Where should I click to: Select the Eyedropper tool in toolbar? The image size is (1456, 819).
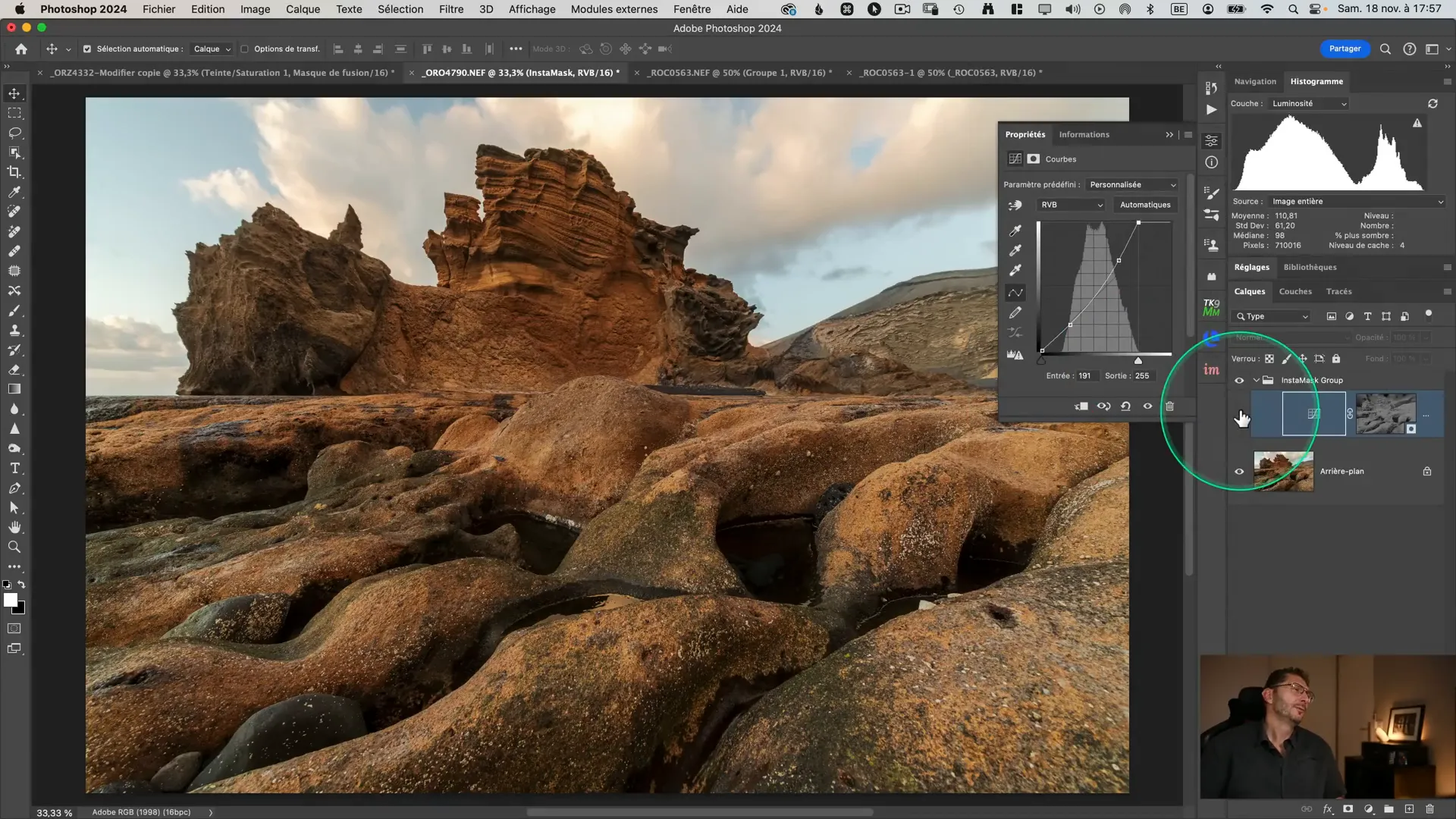pyautogui.click(x=14, y=192)
